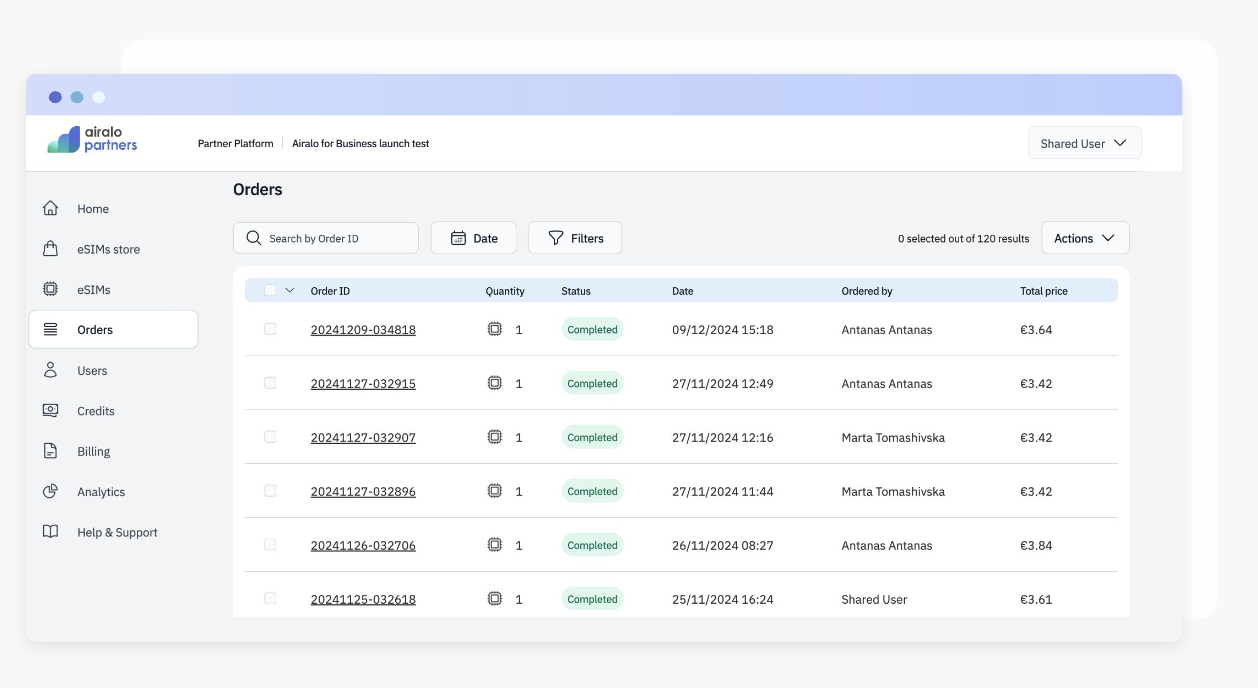
Task: Open the Actions dropdown menu
Action: click(1085, 238)
